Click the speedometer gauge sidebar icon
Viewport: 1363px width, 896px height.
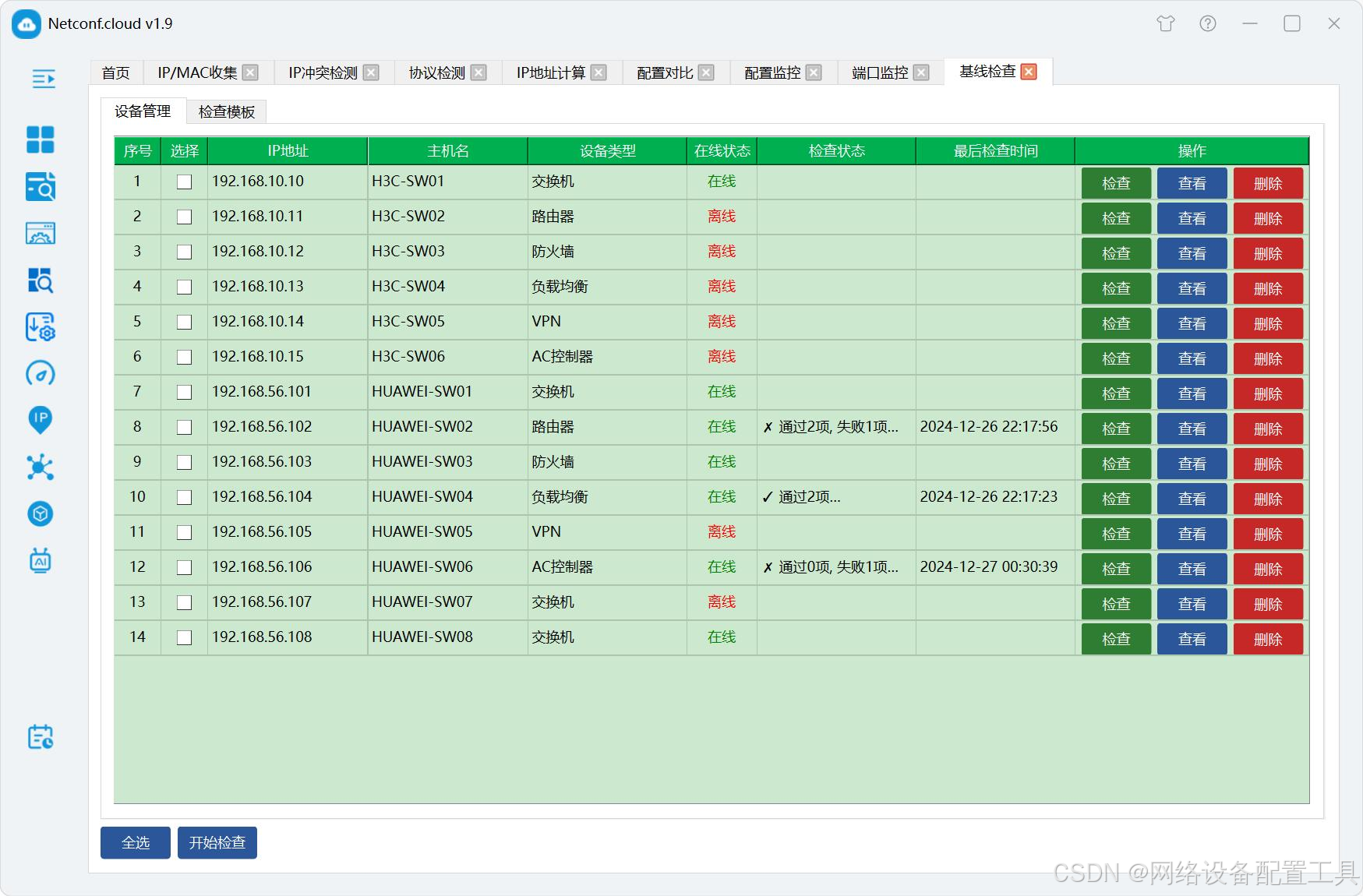click(41, 374)
